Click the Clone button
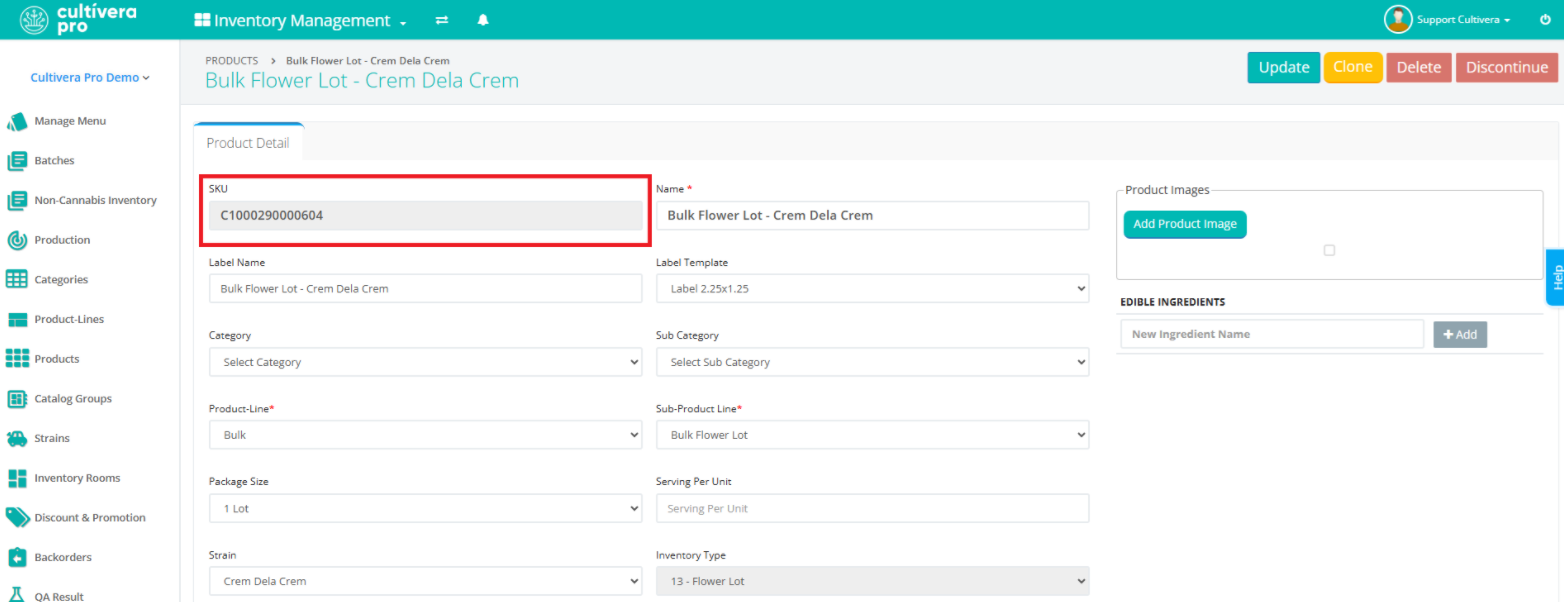This screenshot has width=1564, height=602. [x=1353, y=67]
